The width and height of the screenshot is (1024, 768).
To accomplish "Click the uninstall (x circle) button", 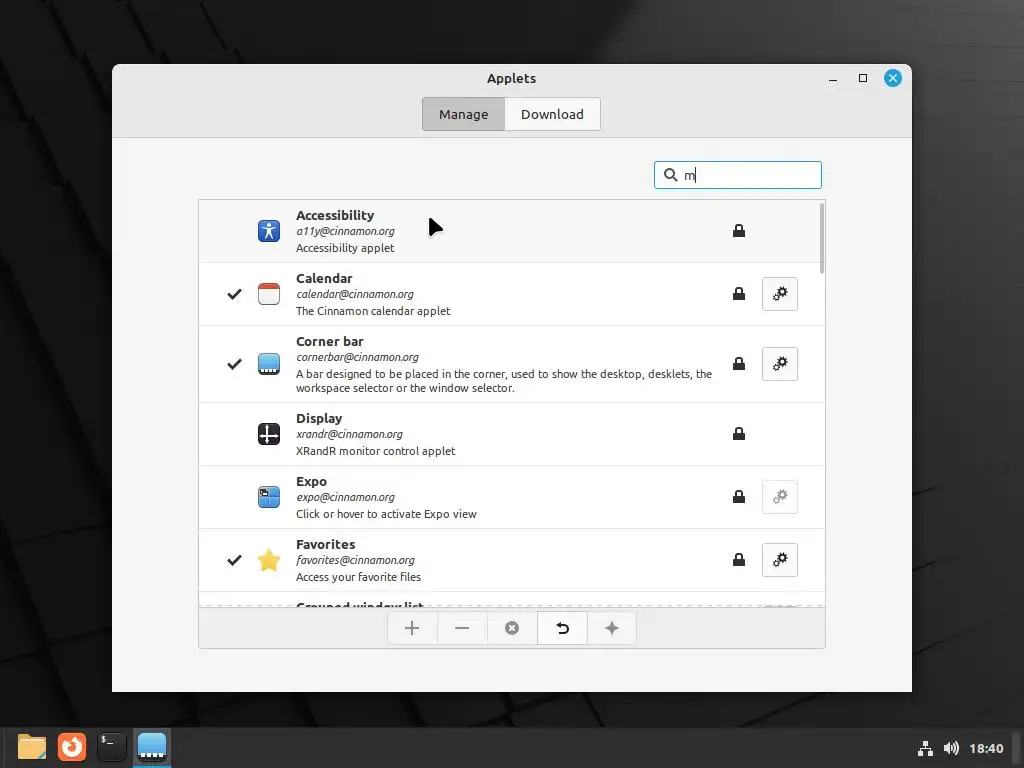I will (x=512, y=628).
